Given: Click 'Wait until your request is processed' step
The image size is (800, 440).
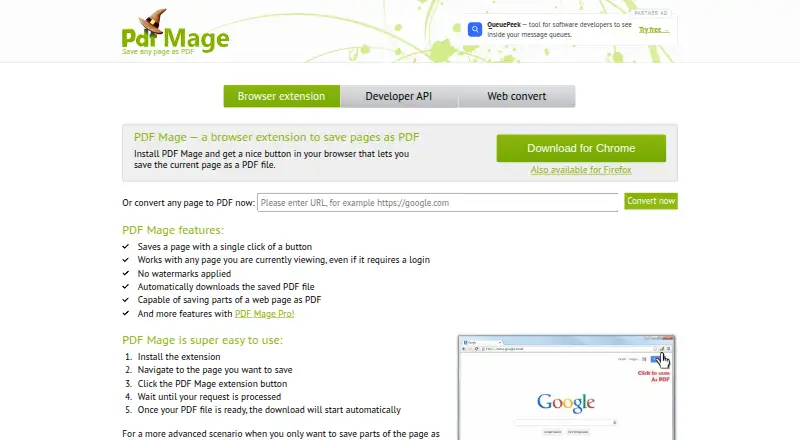Looking at the screenshot, I should point(209,397).
